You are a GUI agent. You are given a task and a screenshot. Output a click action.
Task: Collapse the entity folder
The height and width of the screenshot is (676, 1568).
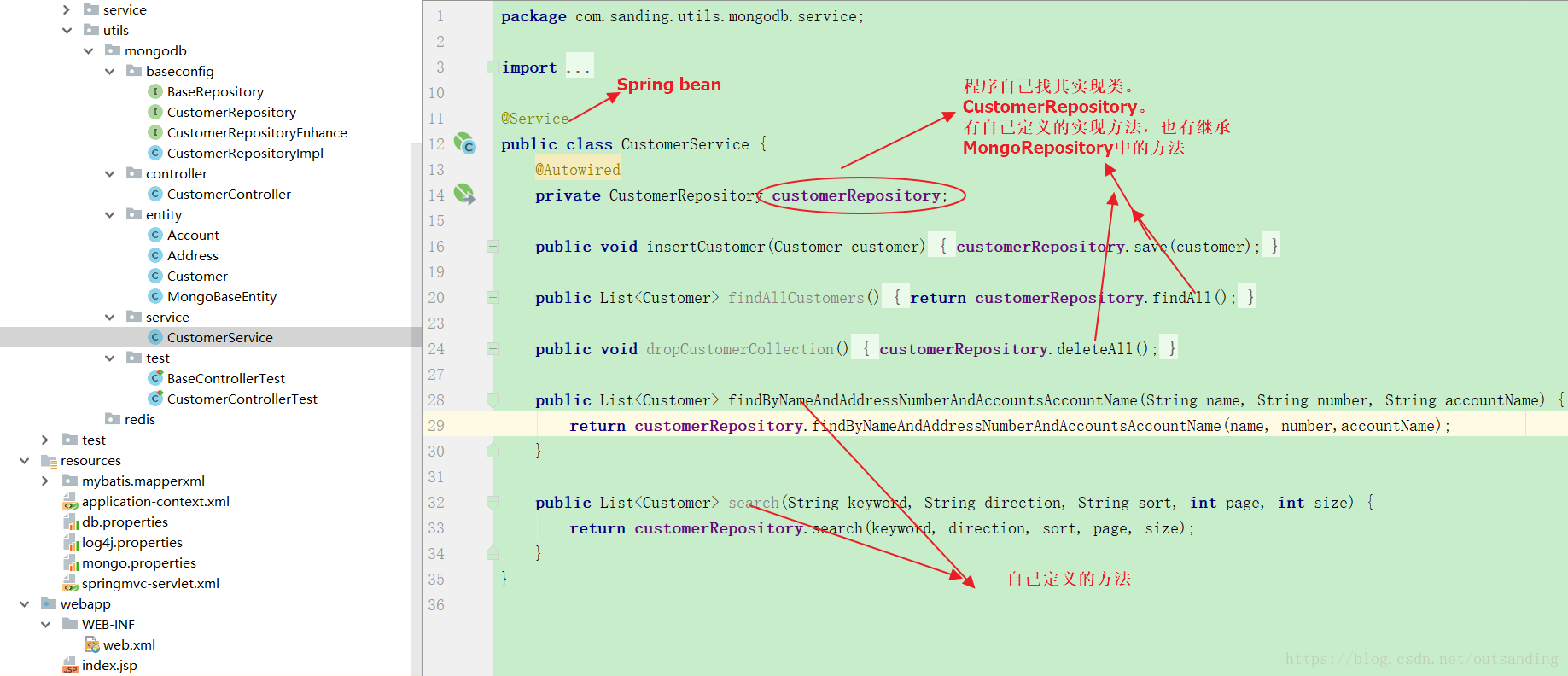(109, 214)
